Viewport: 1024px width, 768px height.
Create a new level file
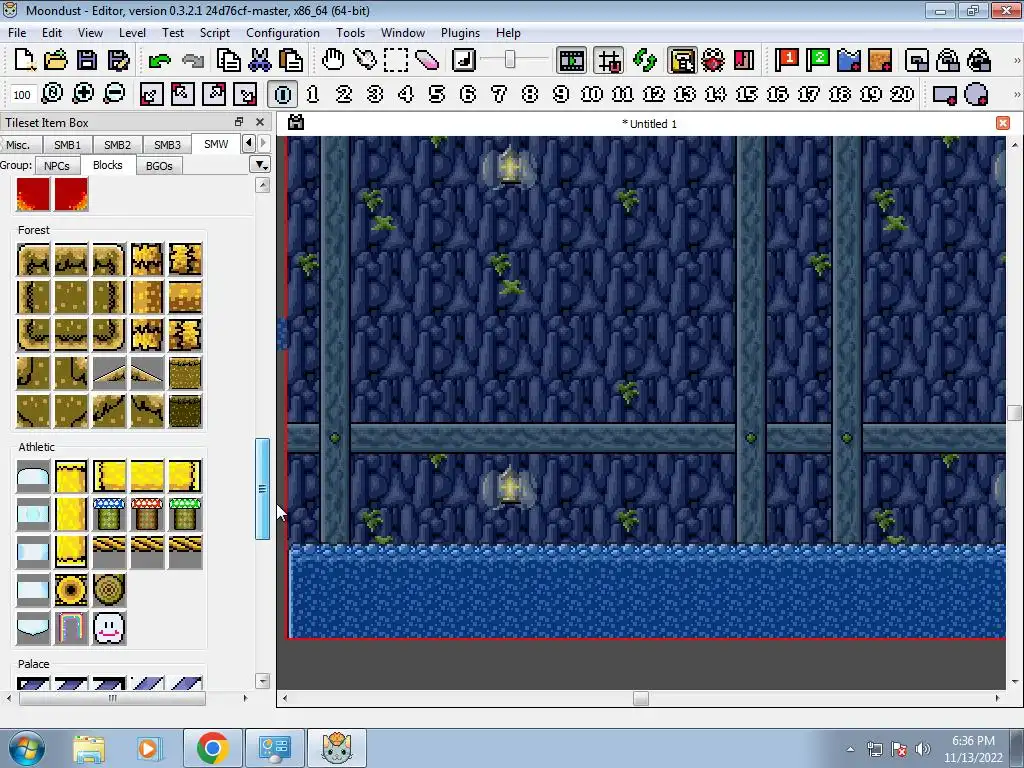pyautogui.click(x=25, y=60)
